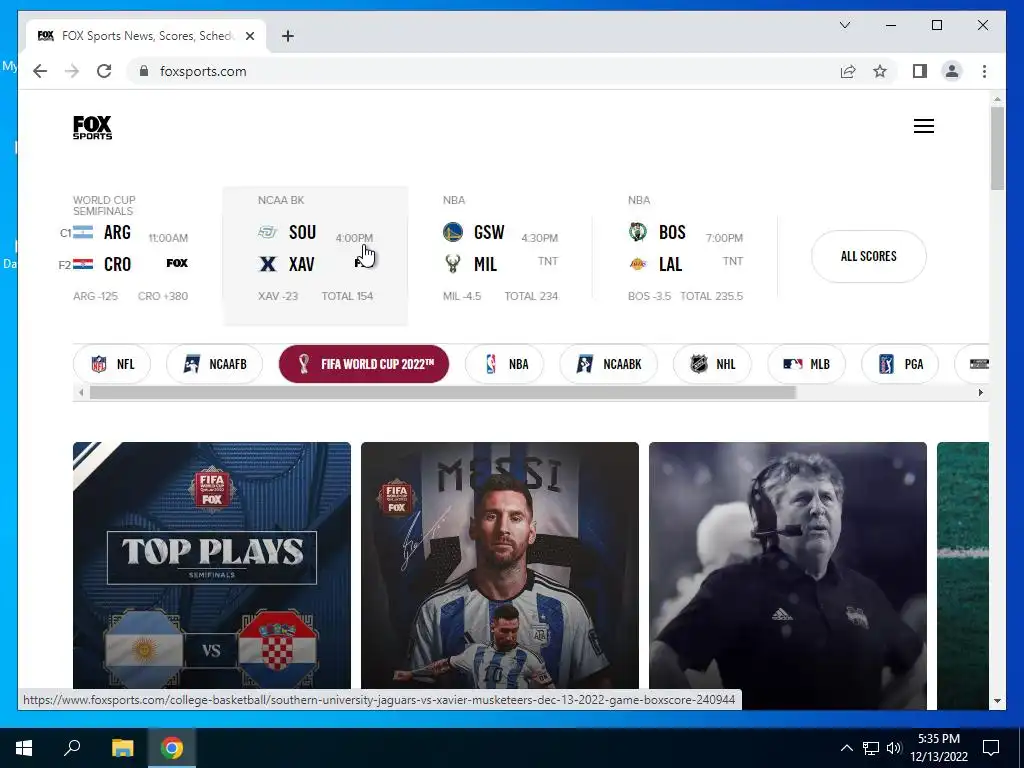This screenshot has width=1024, height=768.
Task: Expand the tab search chevron
Action: point(844,25)
